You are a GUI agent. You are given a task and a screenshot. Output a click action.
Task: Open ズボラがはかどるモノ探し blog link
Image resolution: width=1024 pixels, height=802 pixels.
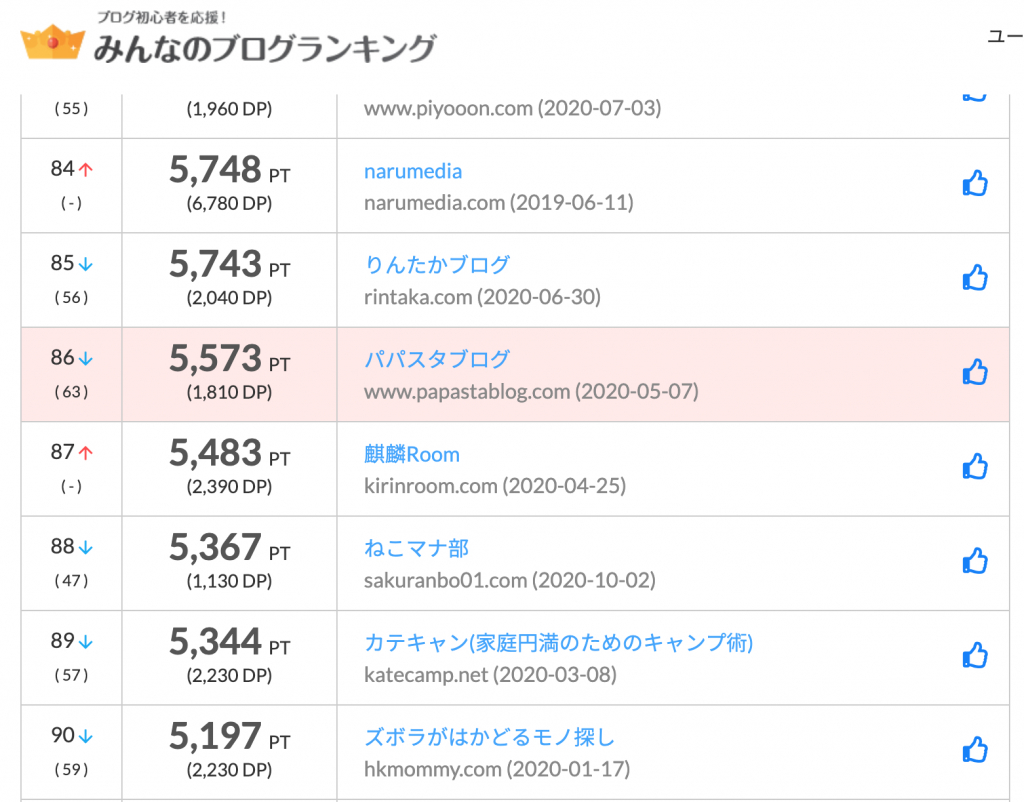pyautogui.click(x=489, y=738)
